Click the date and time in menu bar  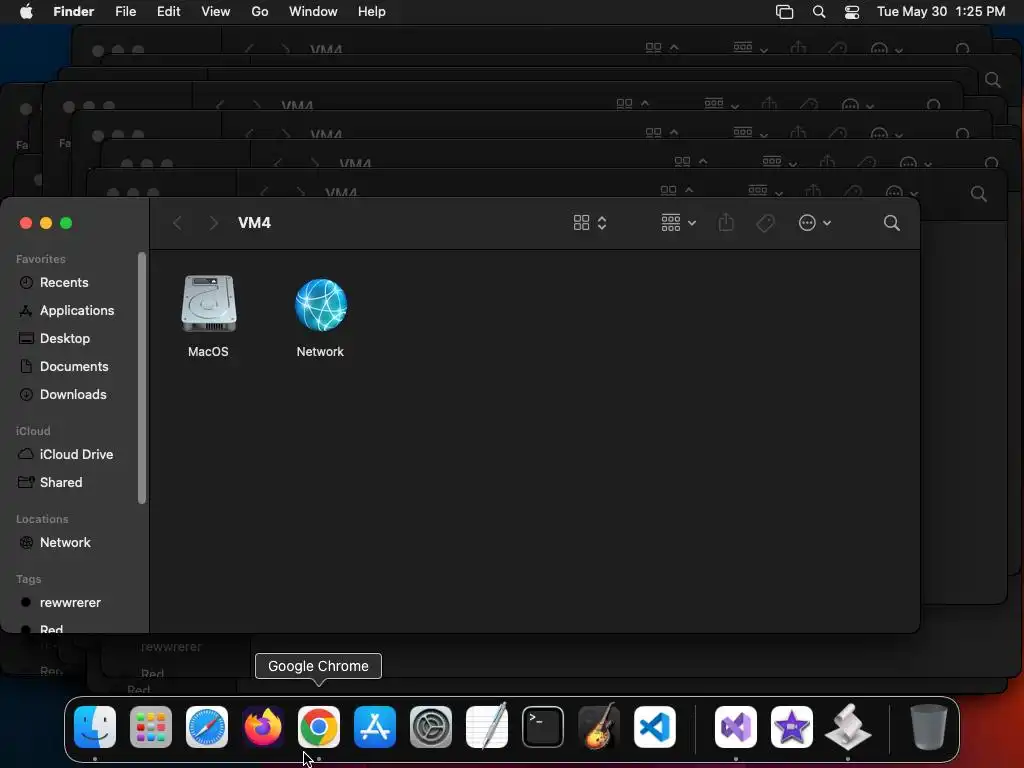click(941, 12)
